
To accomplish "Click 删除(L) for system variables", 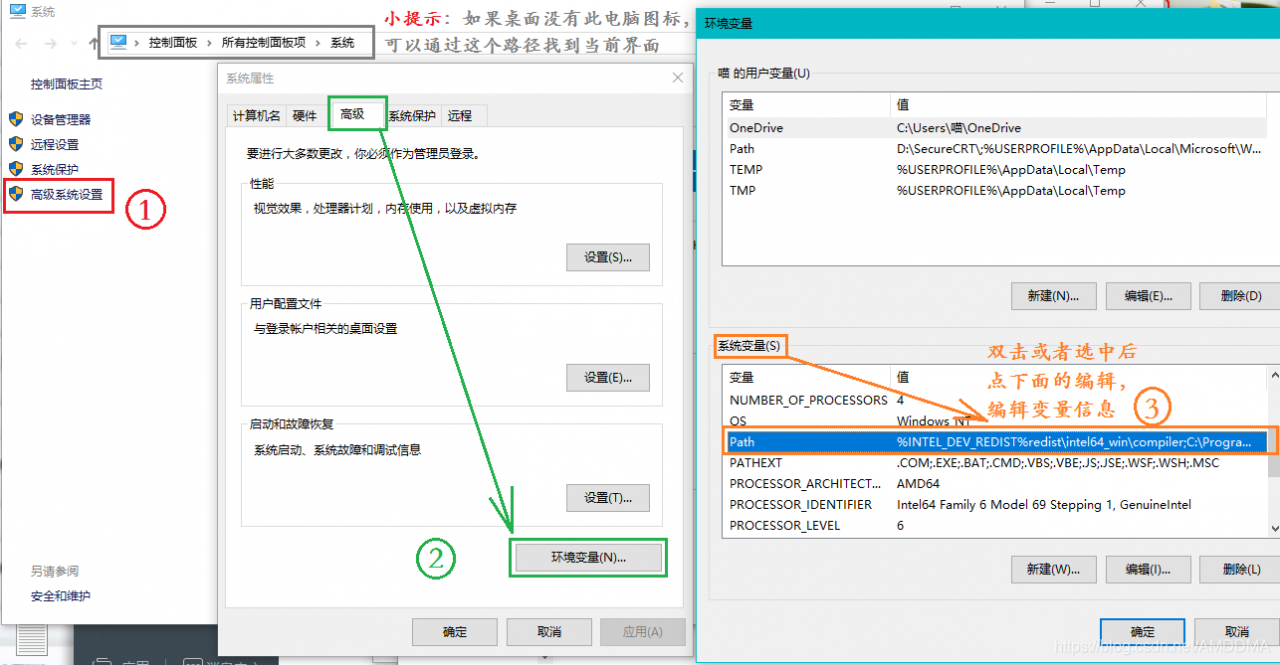I will 1242,569.
